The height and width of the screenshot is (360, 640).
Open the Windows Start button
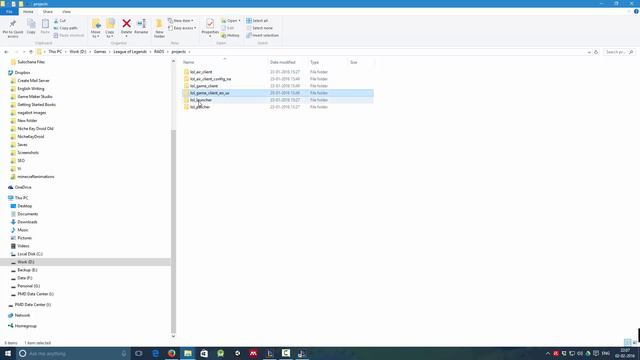coord(8,353)
